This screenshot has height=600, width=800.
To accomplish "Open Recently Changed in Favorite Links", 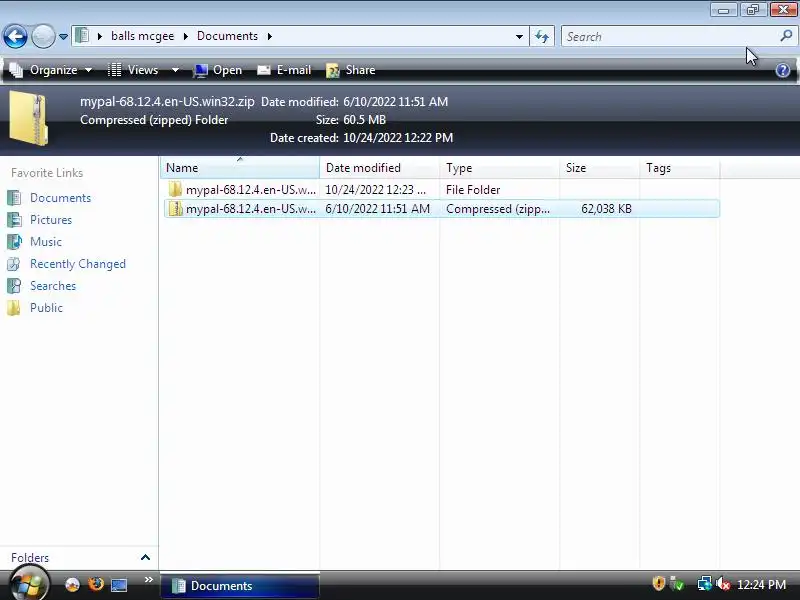I will (x=78, y=264).
